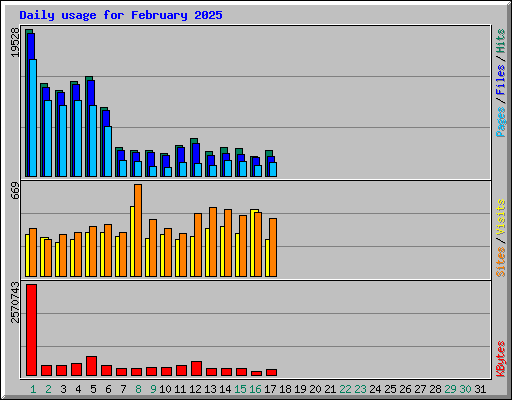Click day label 25 on the axis
This screenshot has height=400, width=512.
[x=390, y=389]
